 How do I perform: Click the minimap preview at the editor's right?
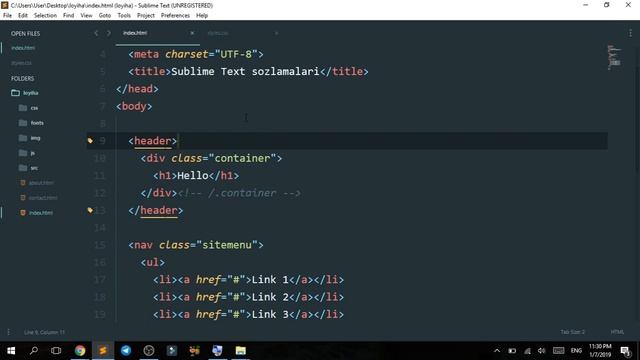coord(614,57)
